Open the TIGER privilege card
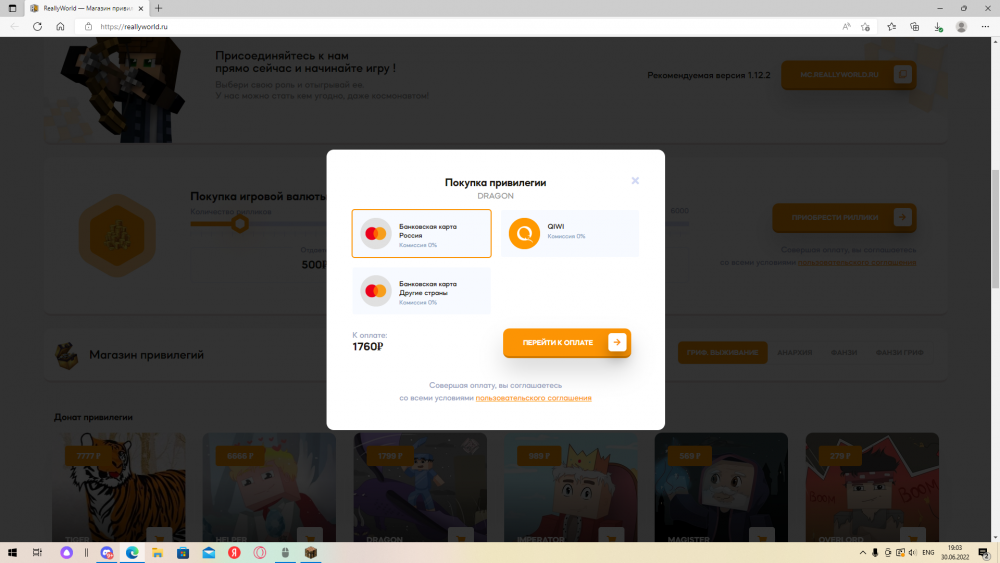 119,488
